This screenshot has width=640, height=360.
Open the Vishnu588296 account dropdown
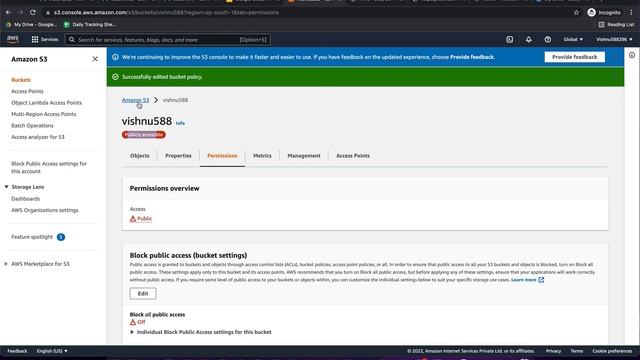614,40
